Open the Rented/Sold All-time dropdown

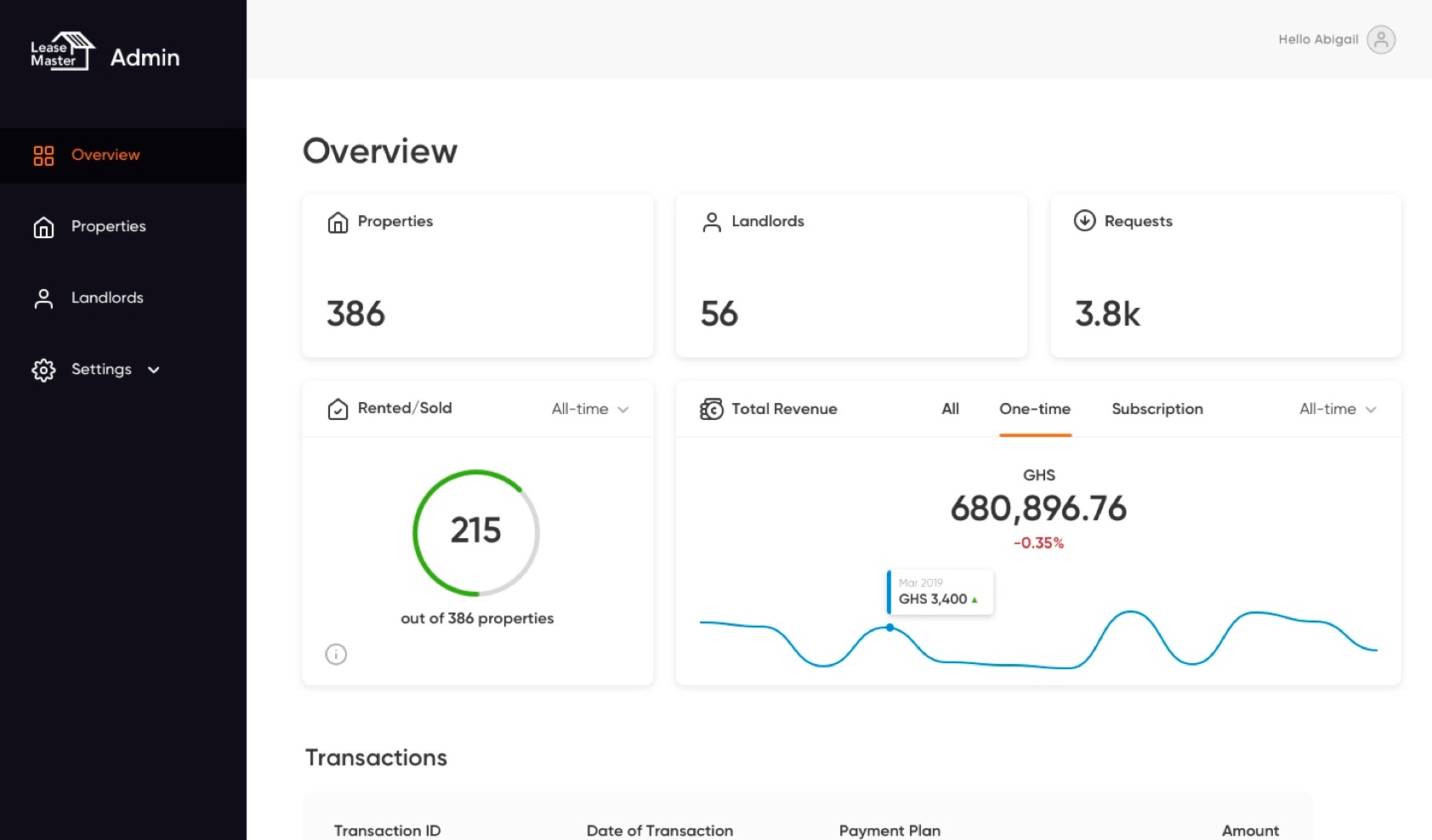[589, 409]
